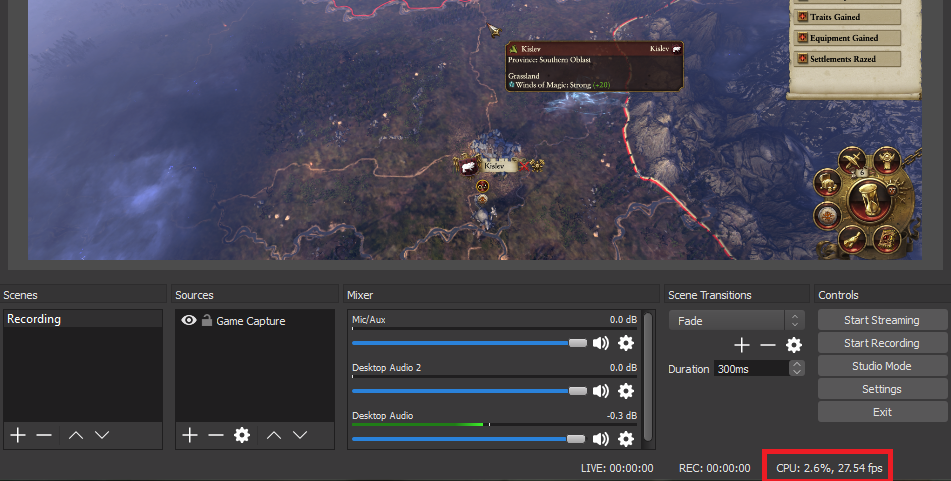Add a new source with plus icon
The image size is (951, 481).
coord(190,435)
